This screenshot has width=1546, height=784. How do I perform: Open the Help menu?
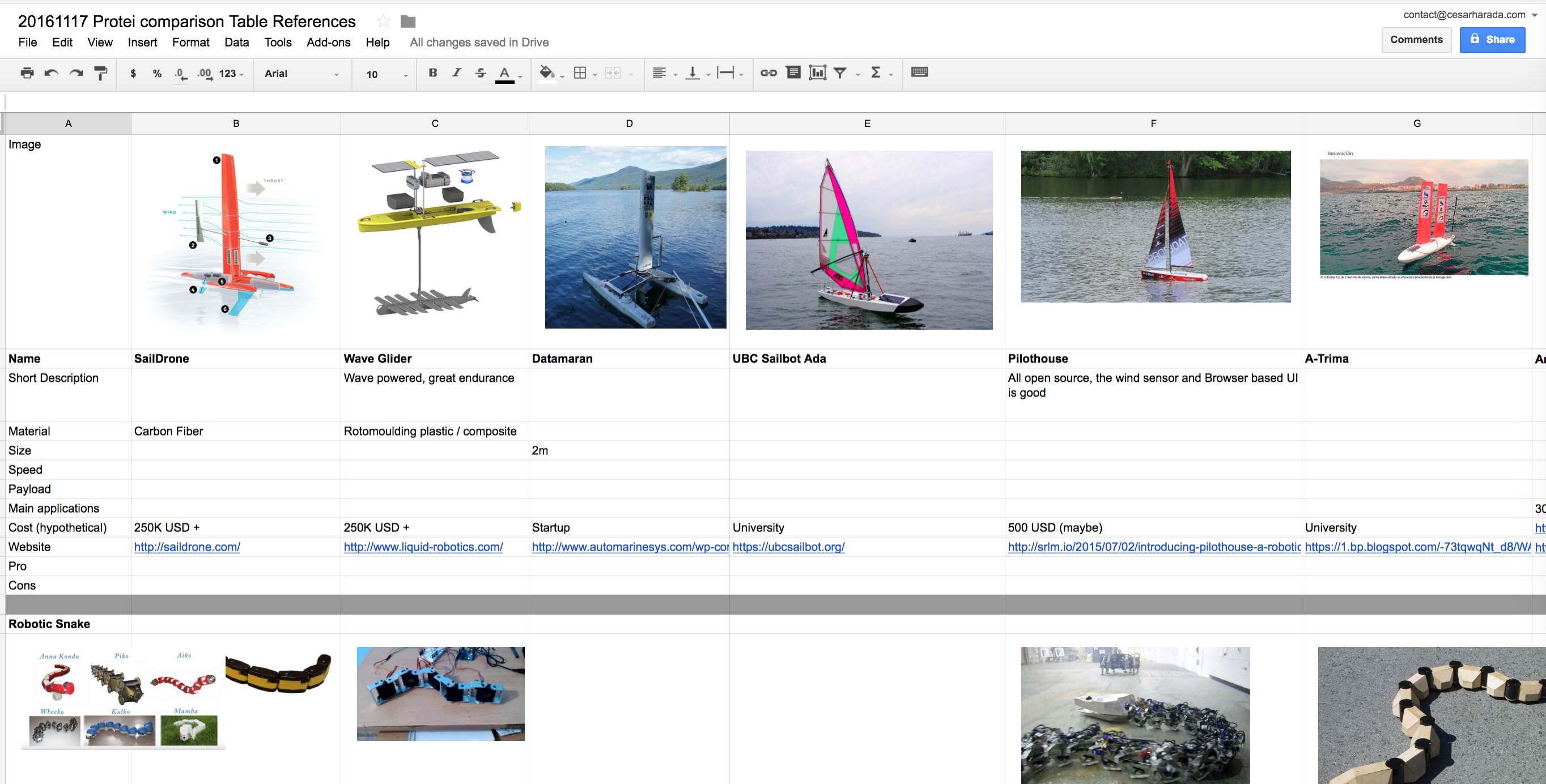click(377, 42)
